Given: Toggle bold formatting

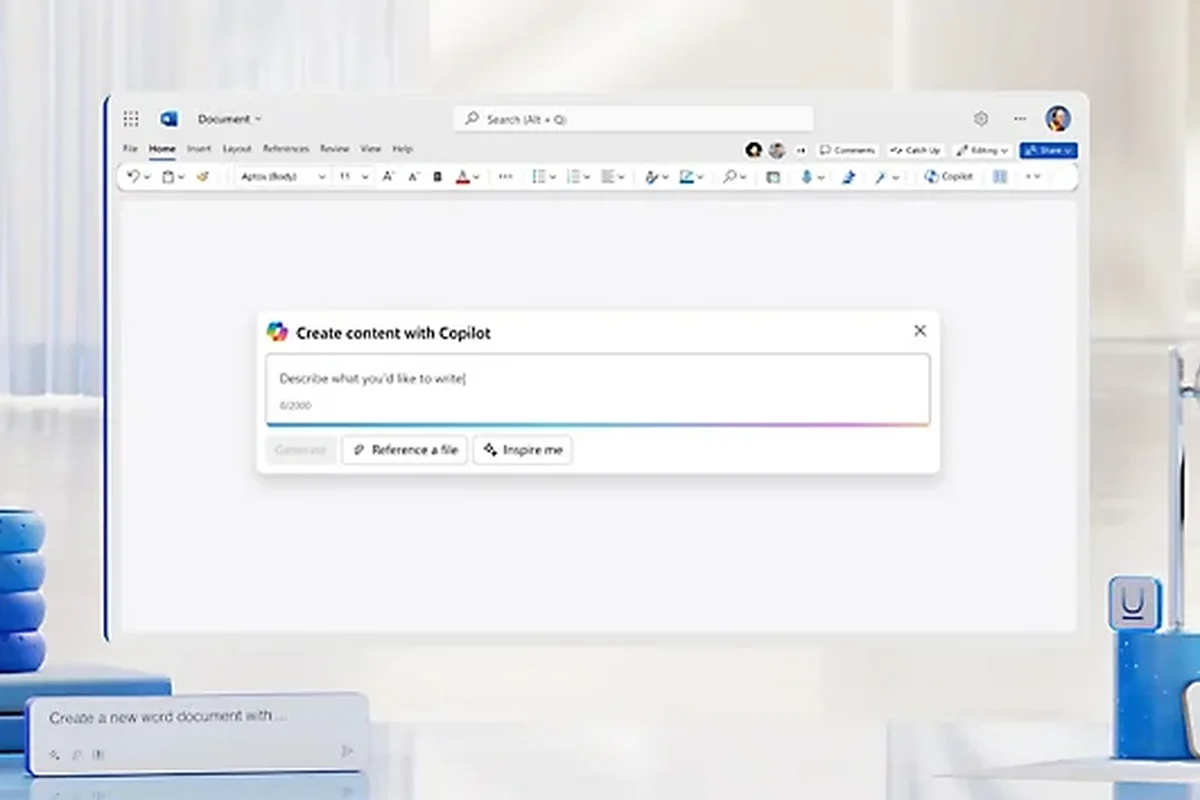Looking at the screenshot, I should (438, 176).
